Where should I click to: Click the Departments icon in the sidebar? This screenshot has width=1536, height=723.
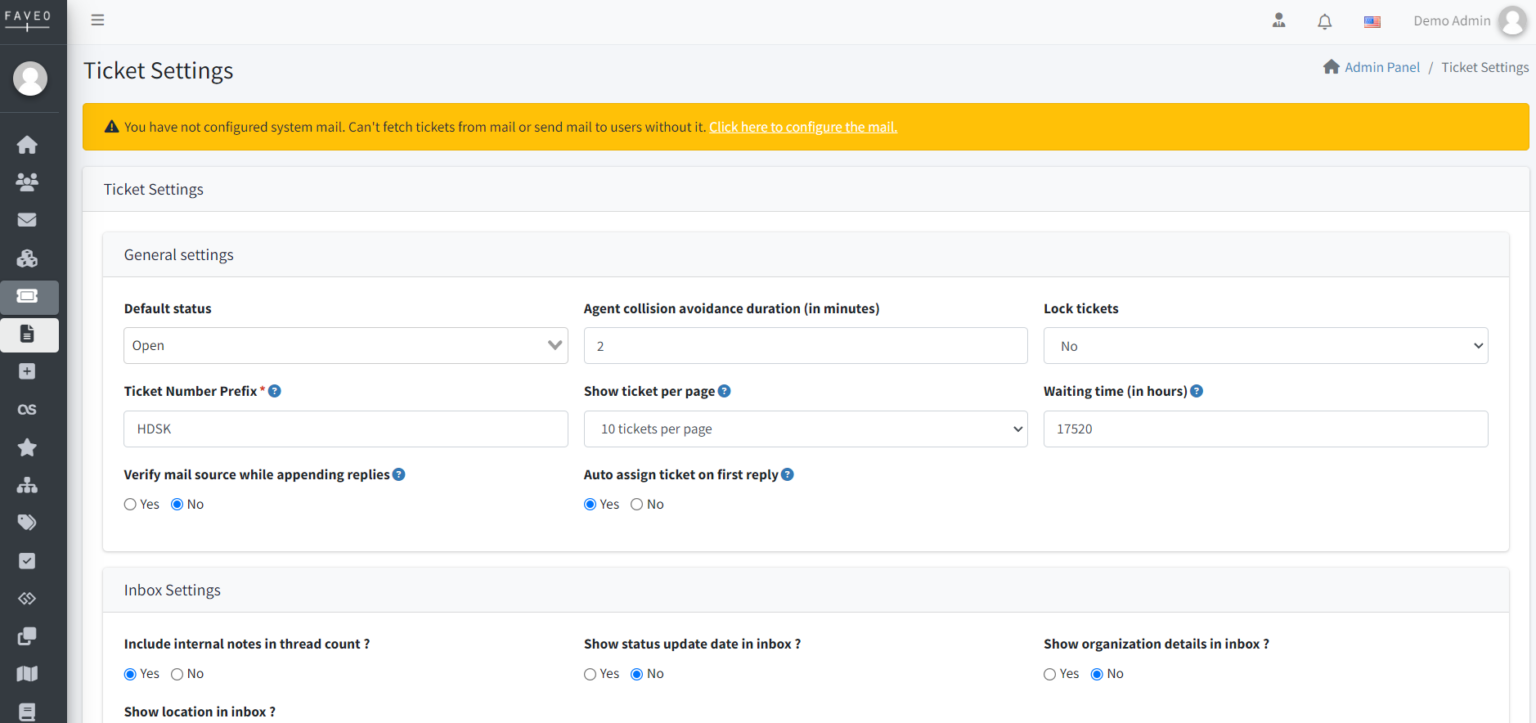[x=29, y=258]
